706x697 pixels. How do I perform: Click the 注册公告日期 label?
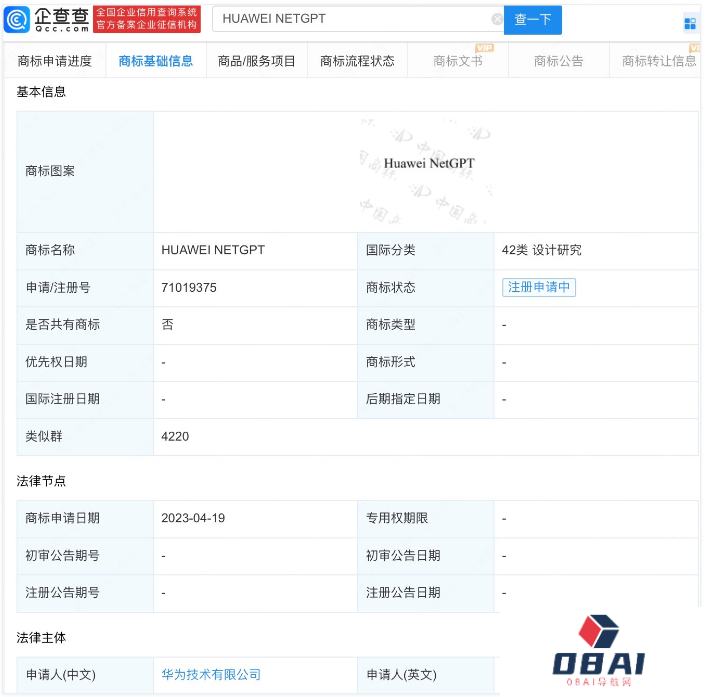tap(403, 593)
